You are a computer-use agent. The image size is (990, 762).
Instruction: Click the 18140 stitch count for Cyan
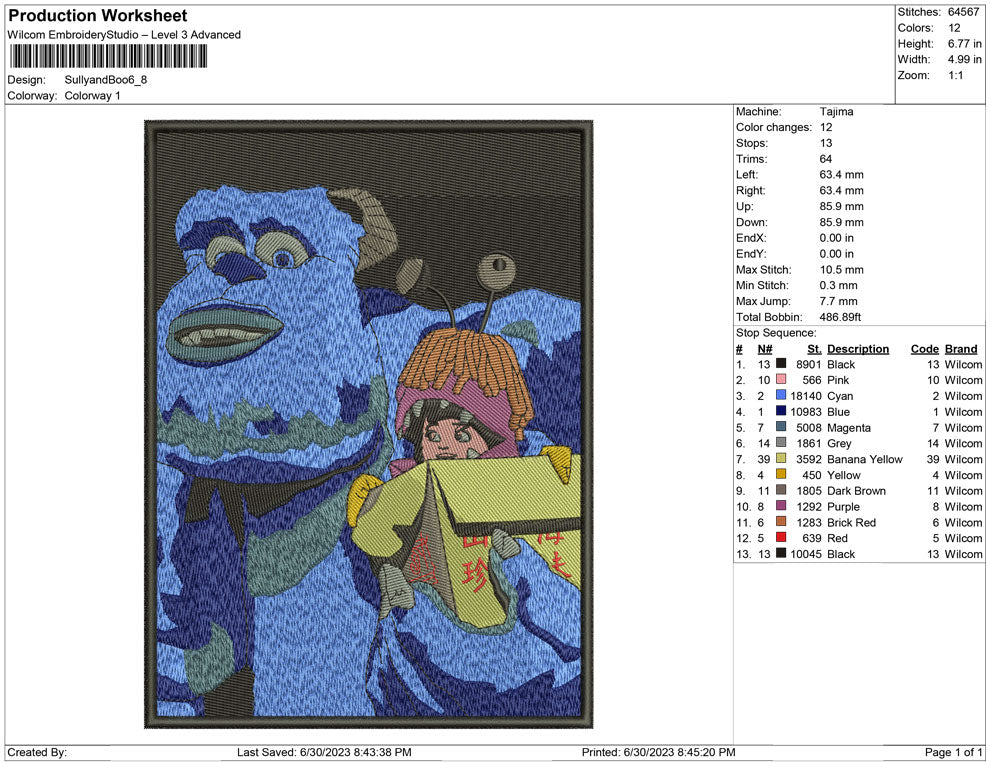[x=806, y=396]
